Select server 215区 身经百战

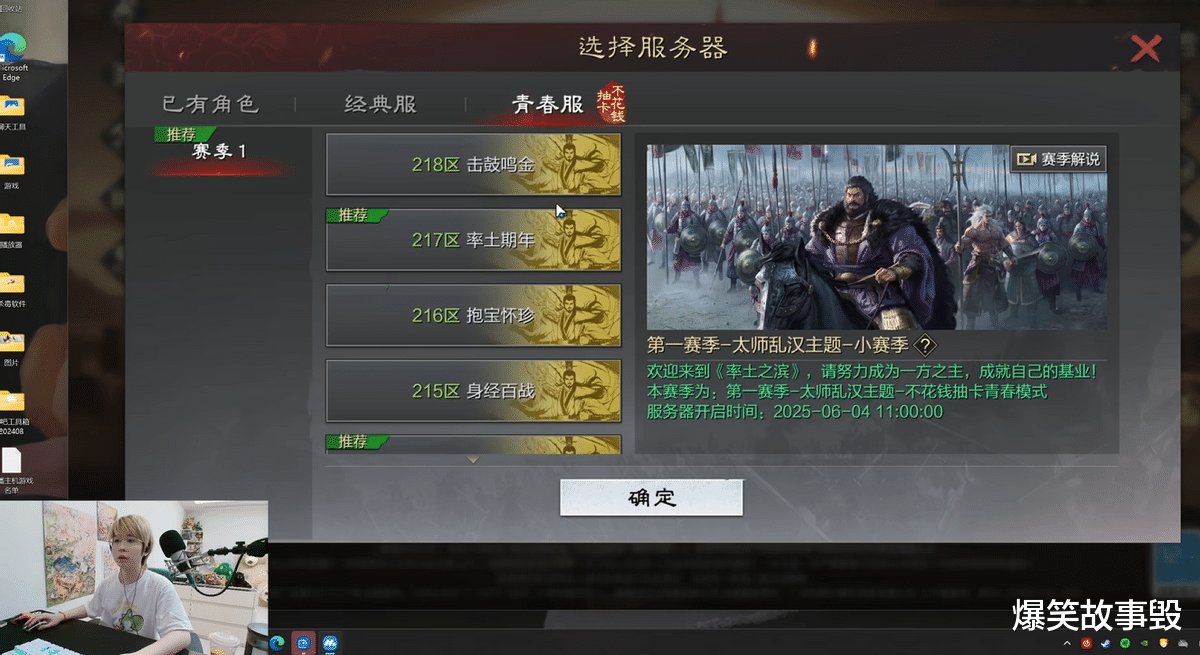[x=473, y=391]
